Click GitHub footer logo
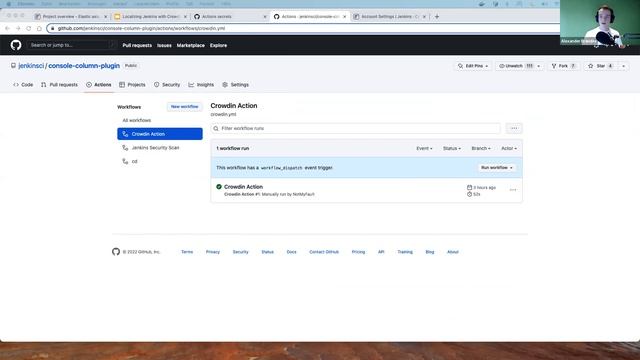640x360 pixels. [116, 252]
